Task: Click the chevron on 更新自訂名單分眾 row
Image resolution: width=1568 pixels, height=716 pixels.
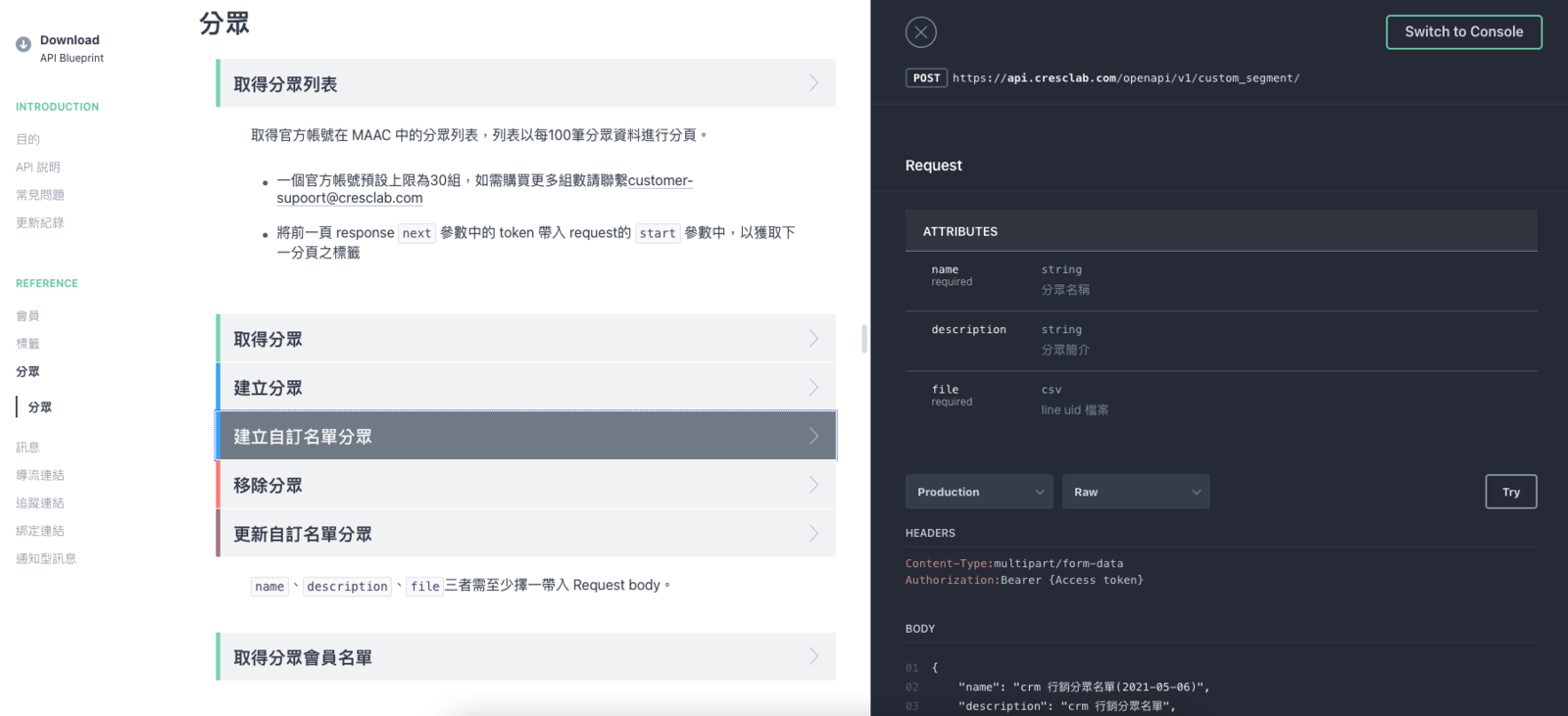Action: (813, 534)
